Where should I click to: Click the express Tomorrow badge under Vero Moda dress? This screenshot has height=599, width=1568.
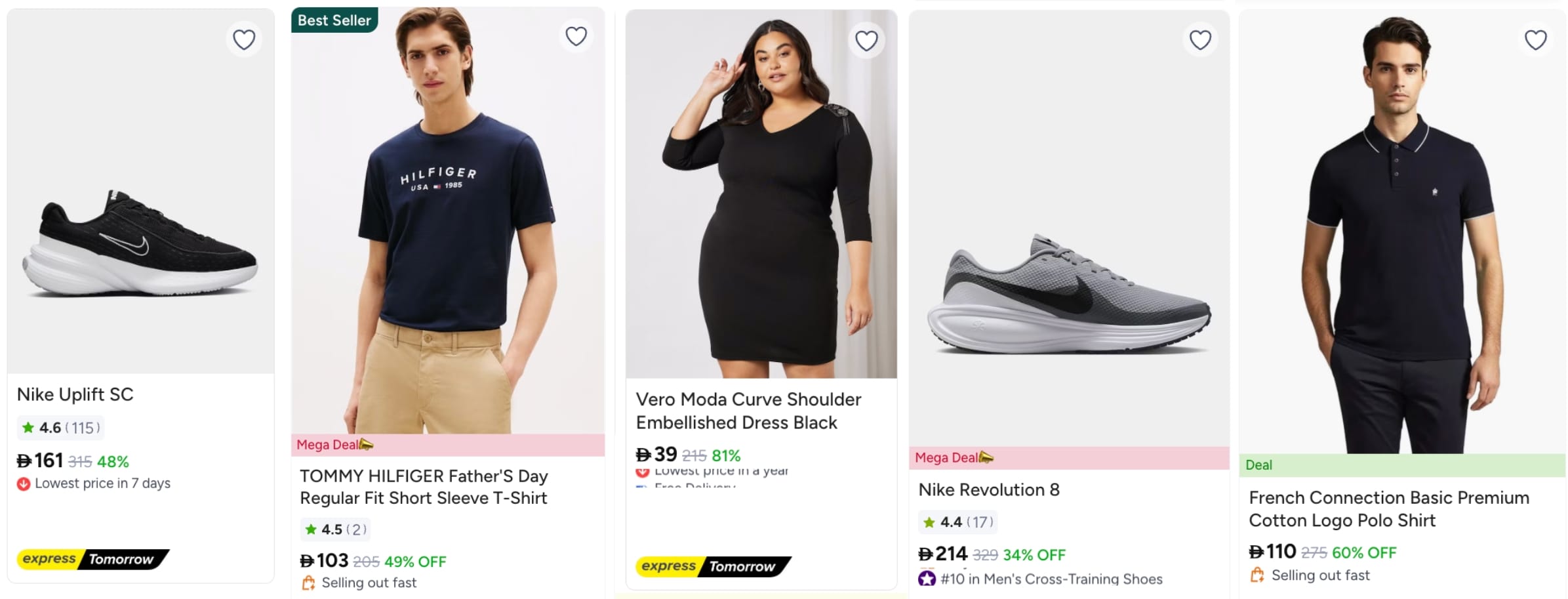(712, 566)
